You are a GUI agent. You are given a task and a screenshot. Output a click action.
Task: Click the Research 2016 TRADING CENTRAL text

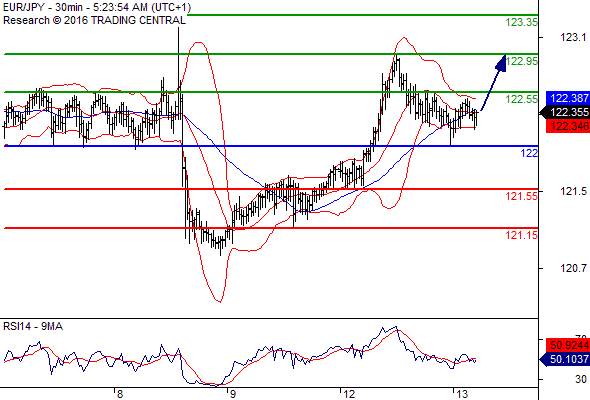94,20
